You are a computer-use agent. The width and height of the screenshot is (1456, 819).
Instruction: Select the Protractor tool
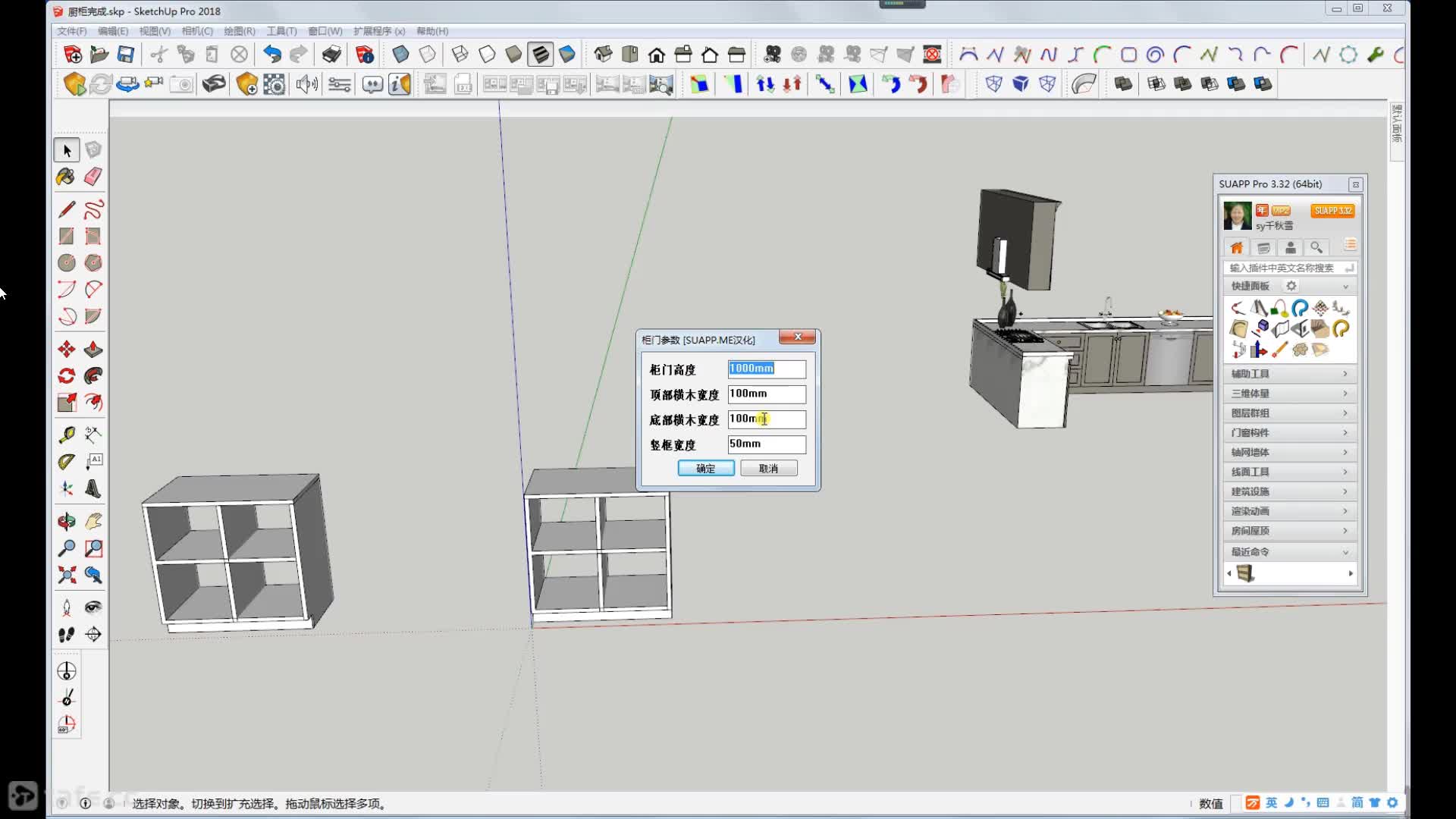66,461
